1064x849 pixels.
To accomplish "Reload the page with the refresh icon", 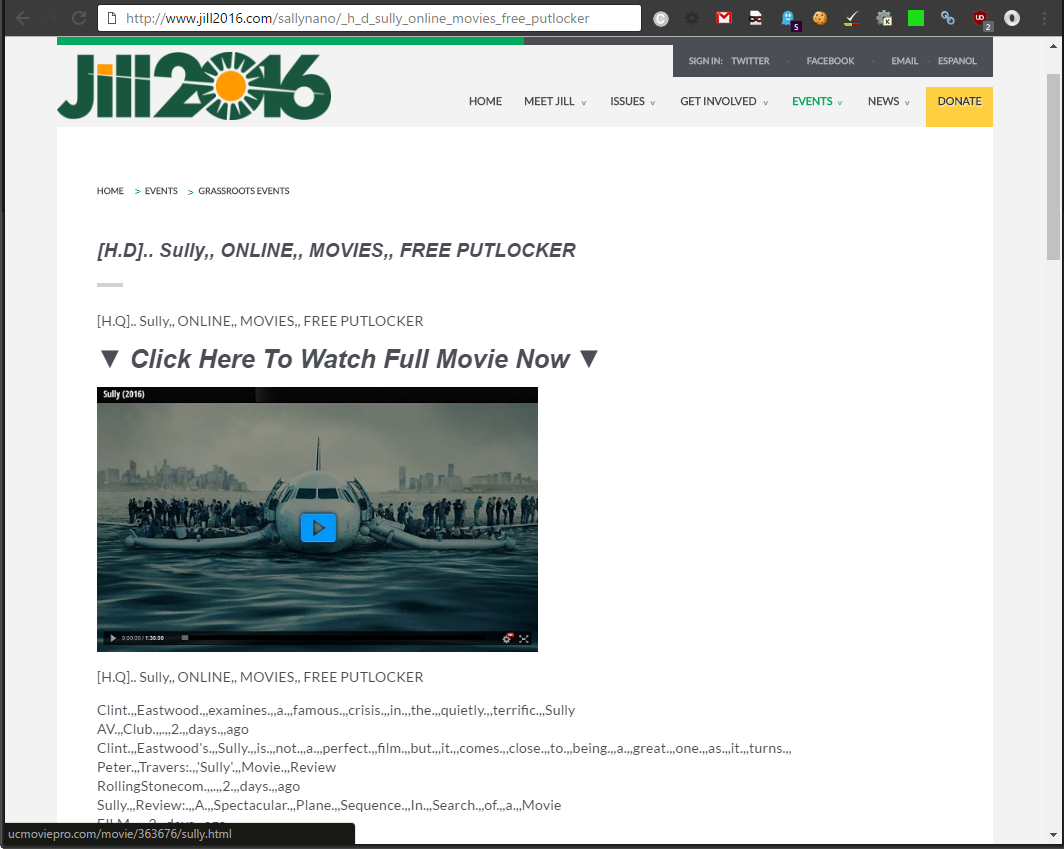I will click(x=79, y=18).
